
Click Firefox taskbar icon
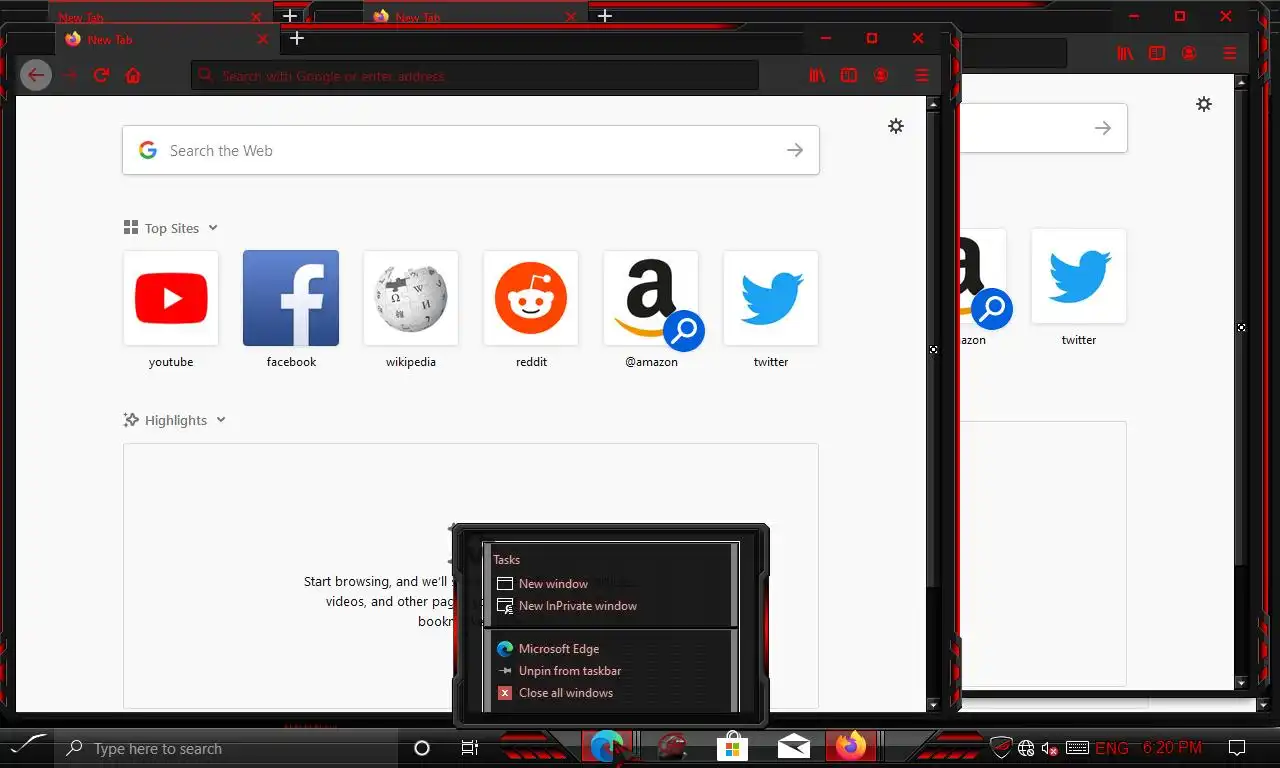(852, 747)
